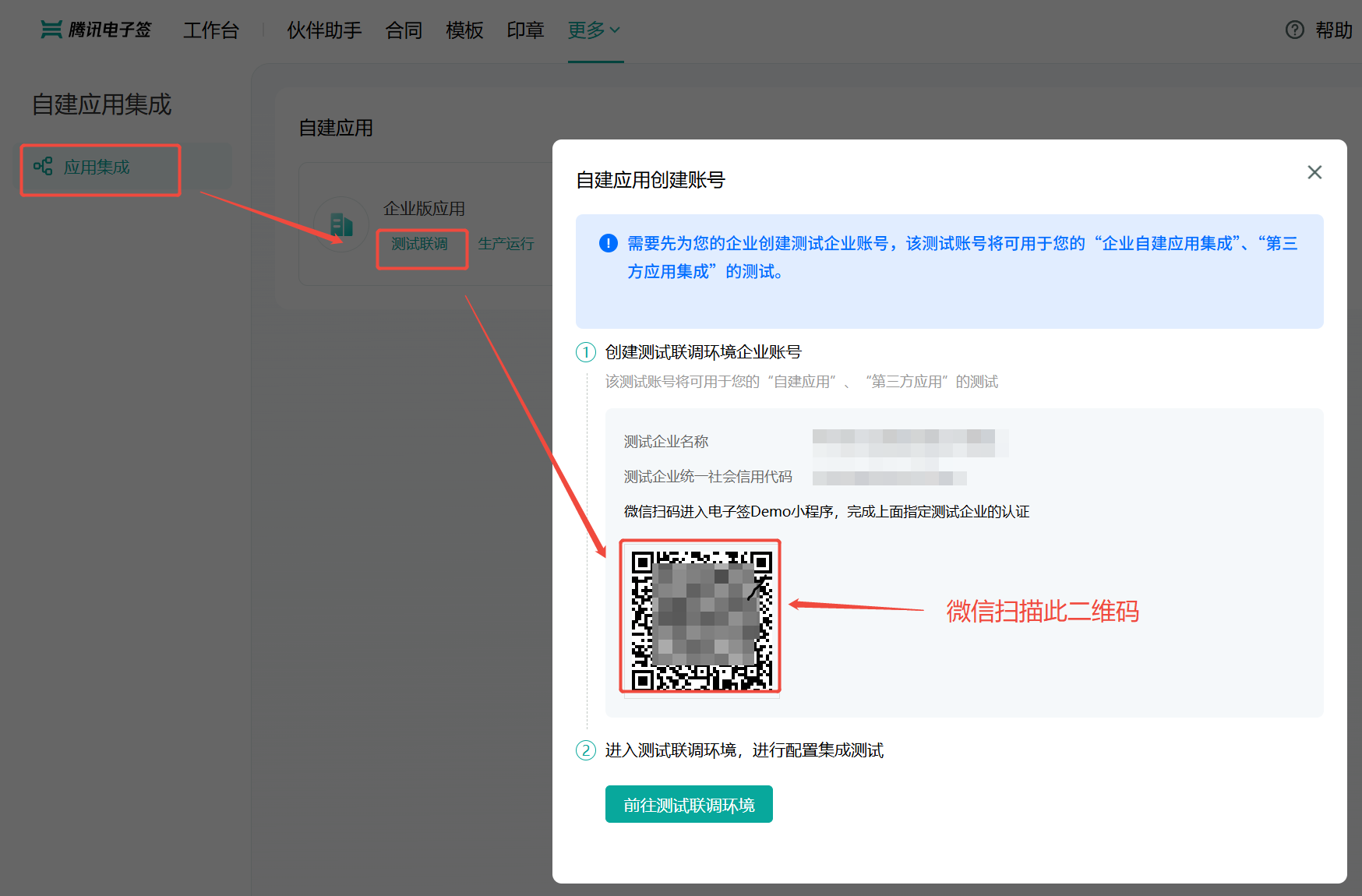Click the blue notice text about 测试企业账号
The width and height of the screenshot is (1362, 896).
[x=962, y=258]
